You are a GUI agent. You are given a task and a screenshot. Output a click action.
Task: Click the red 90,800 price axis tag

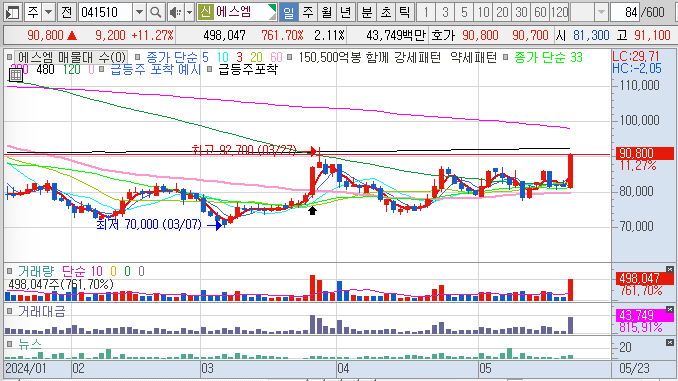point(645,153)
